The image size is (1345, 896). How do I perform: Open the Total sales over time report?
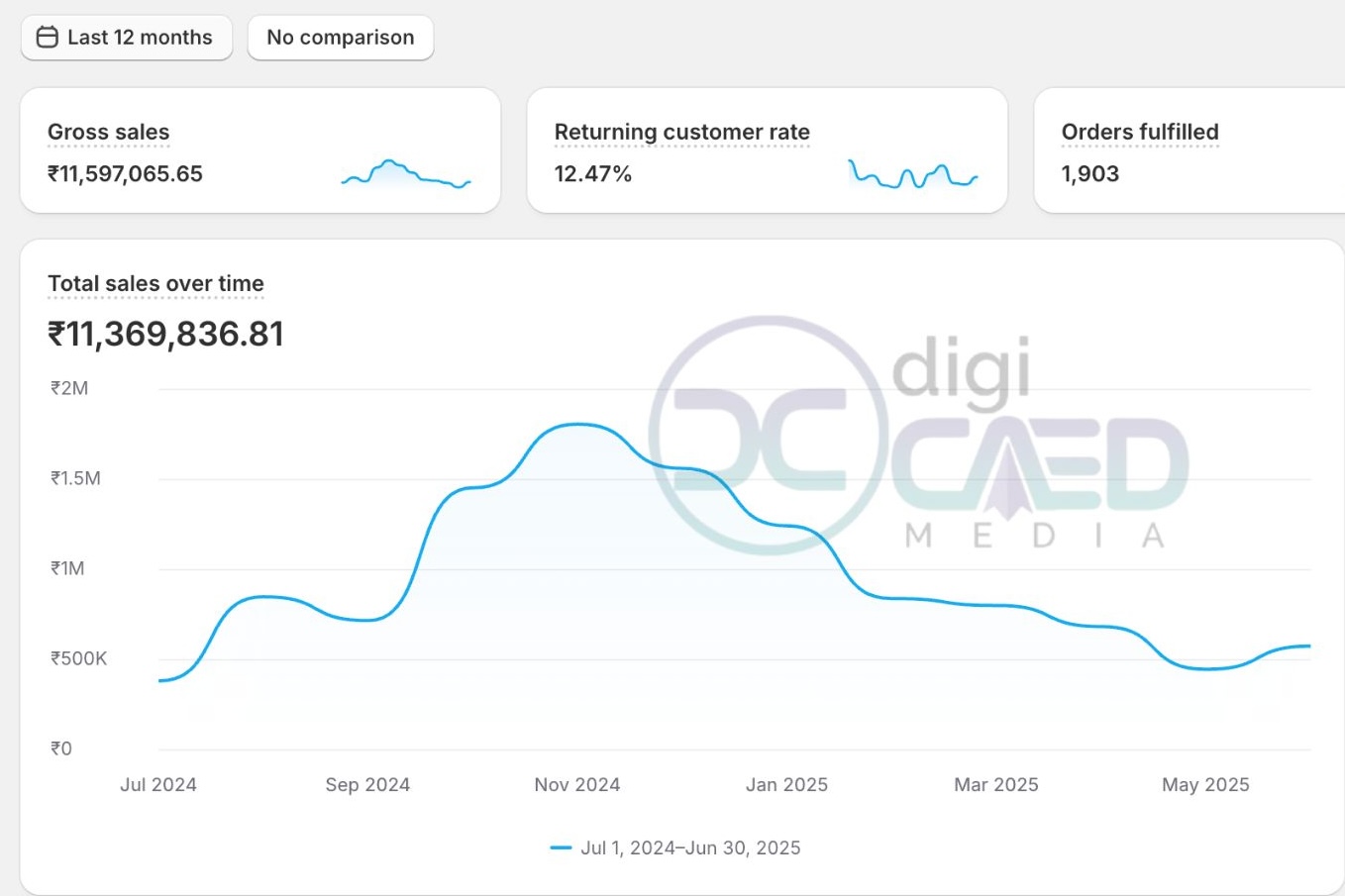pos(155,283)
